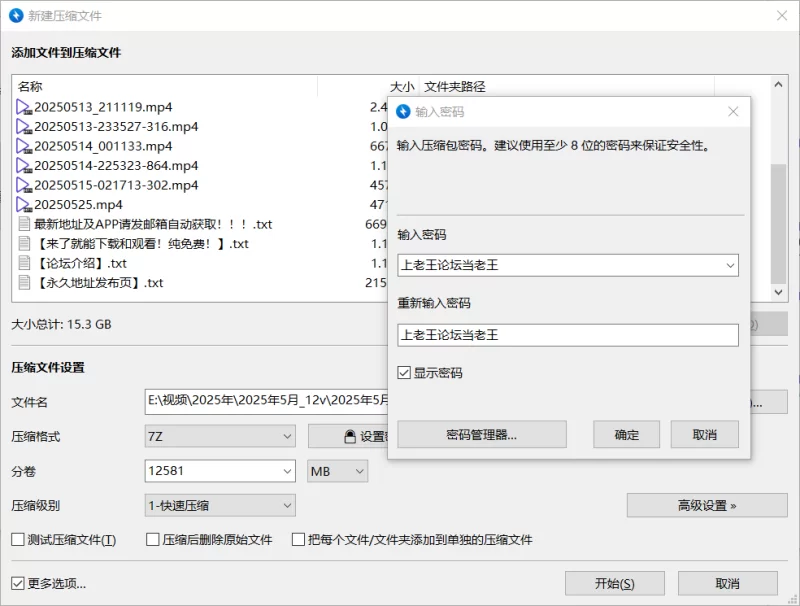Tick 压缩后删除原始文件 checkbox
This screenshot has width=800, height=606.
pyautogui.click(x=153, y=540)
